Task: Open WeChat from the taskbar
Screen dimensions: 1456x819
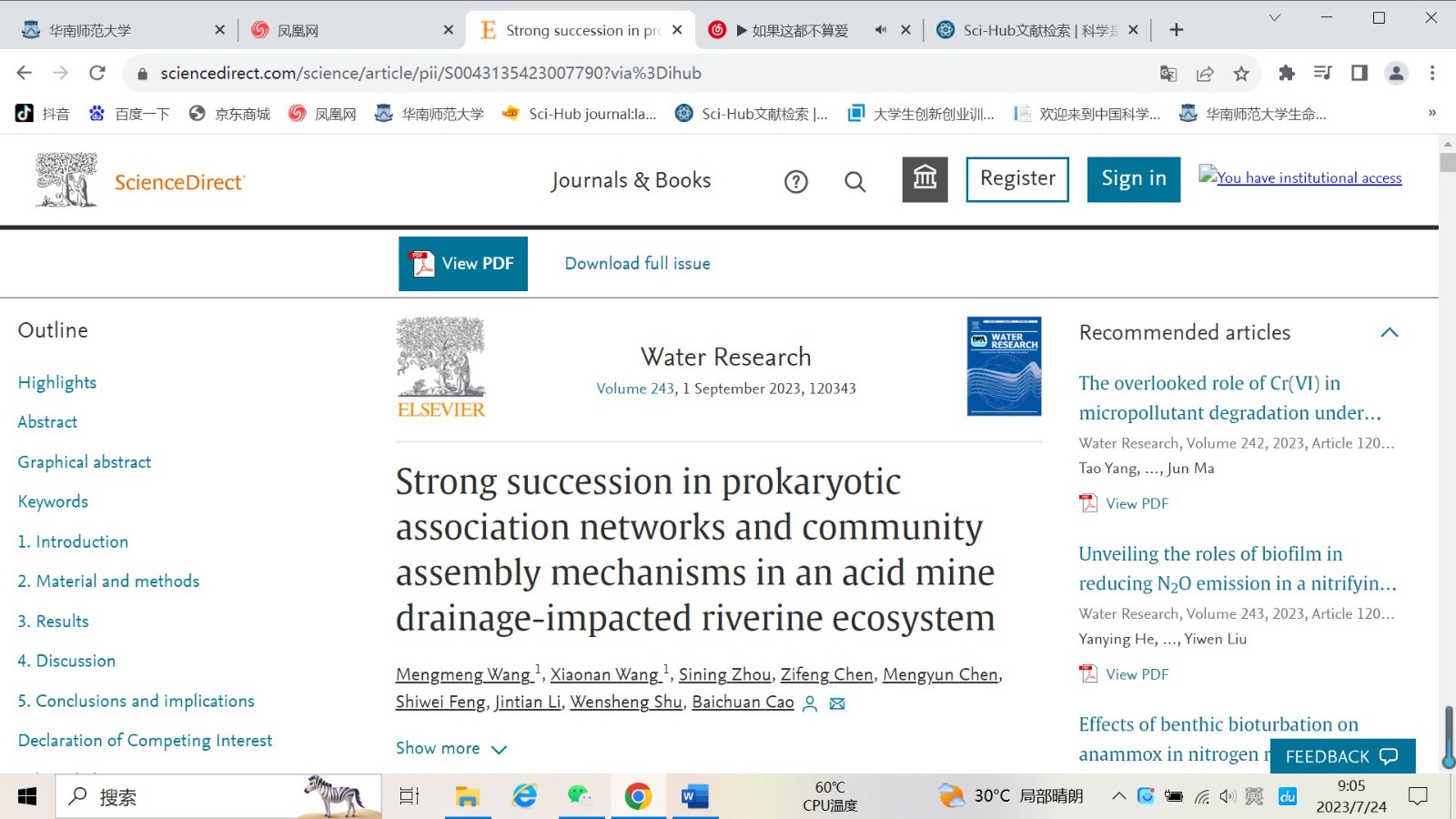Action: pos(581,797)
